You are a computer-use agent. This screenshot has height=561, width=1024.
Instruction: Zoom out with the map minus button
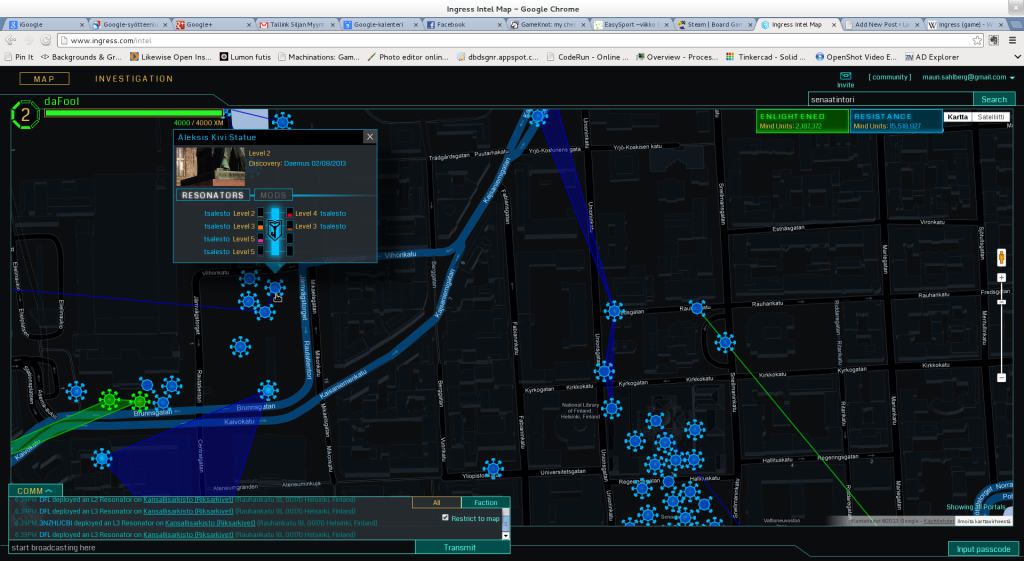(1001, 377)
